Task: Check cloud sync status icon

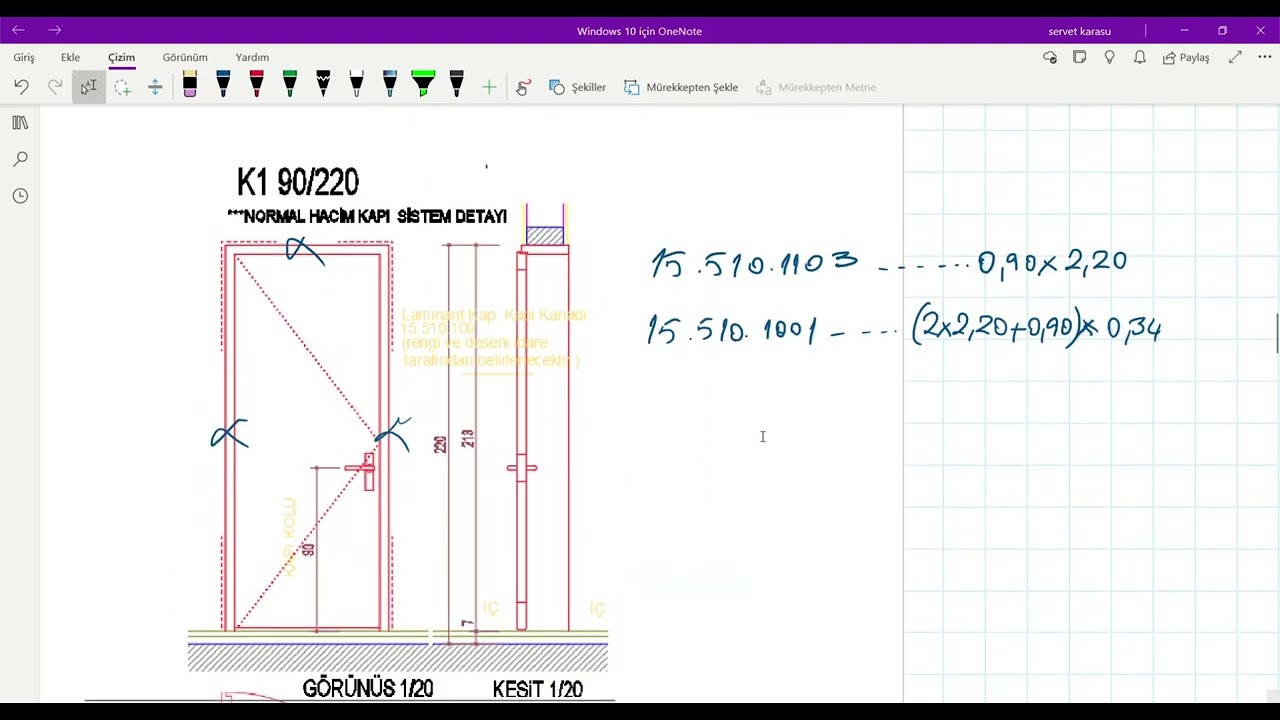Action: [1050, 58]
